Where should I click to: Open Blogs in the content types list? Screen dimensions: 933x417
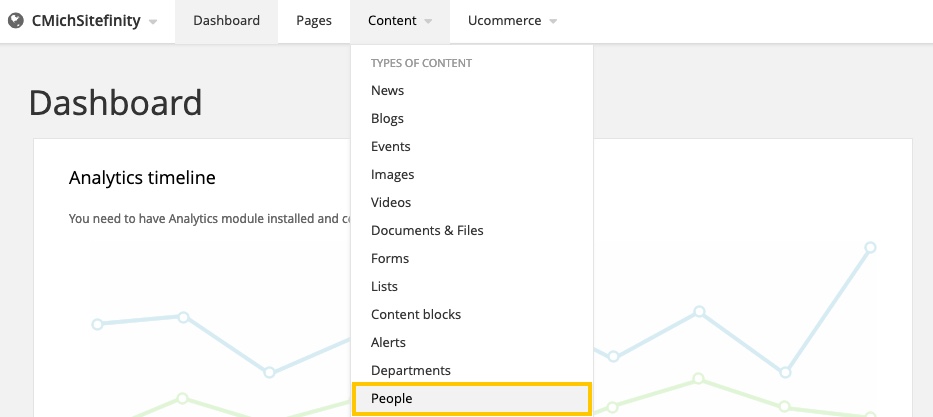pyautogui.click(x=387, y=118)
